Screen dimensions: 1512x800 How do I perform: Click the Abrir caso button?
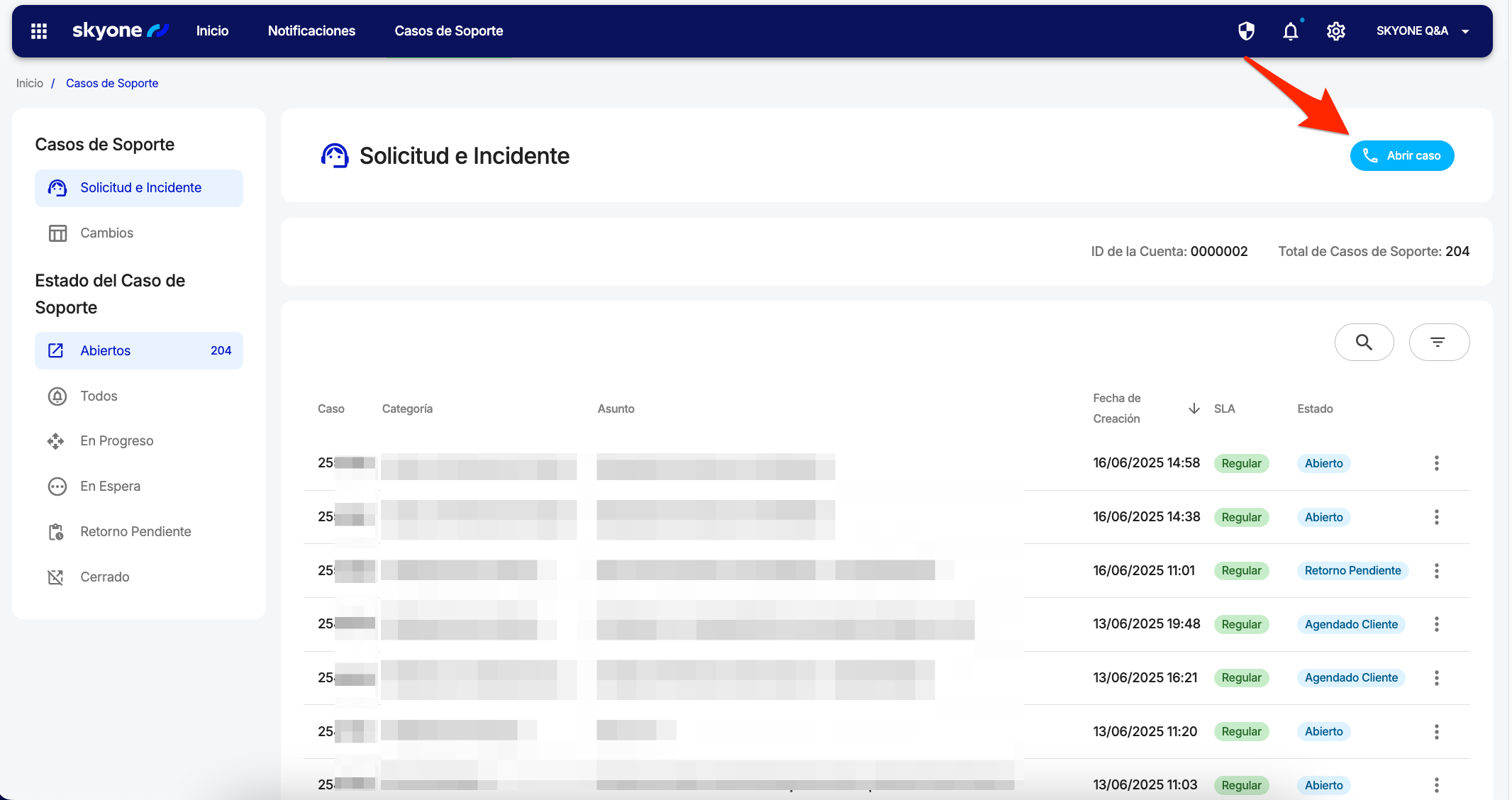tap(1401, 156)
